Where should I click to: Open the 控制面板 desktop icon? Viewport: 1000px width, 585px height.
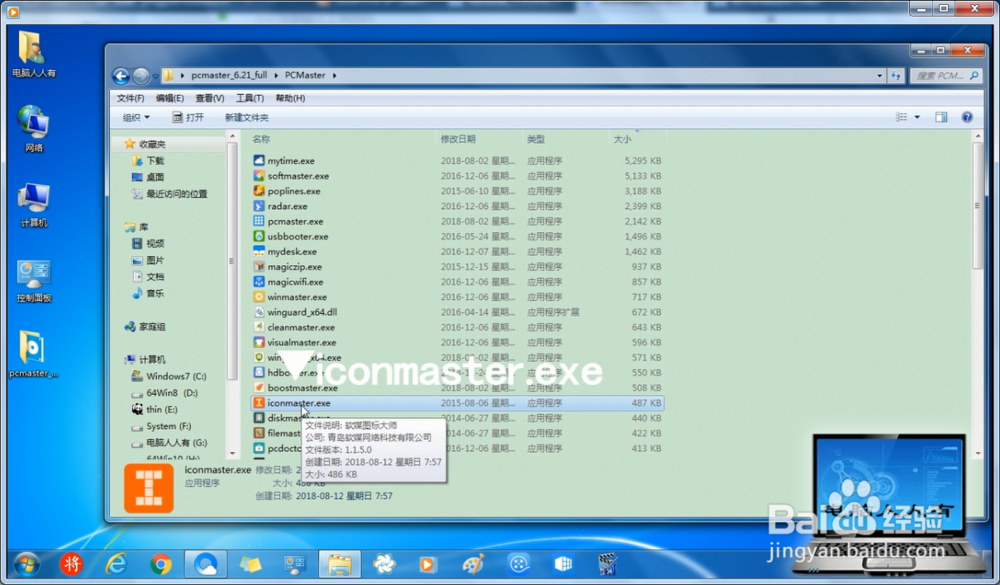tap(33, 281)
